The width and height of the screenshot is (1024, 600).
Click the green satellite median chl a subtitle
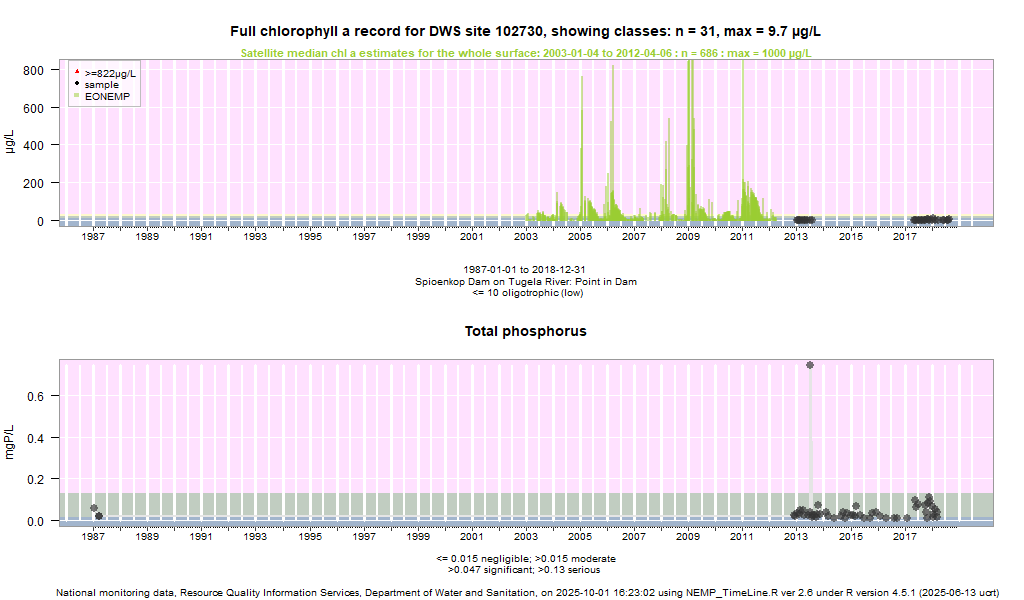point(525,53)
